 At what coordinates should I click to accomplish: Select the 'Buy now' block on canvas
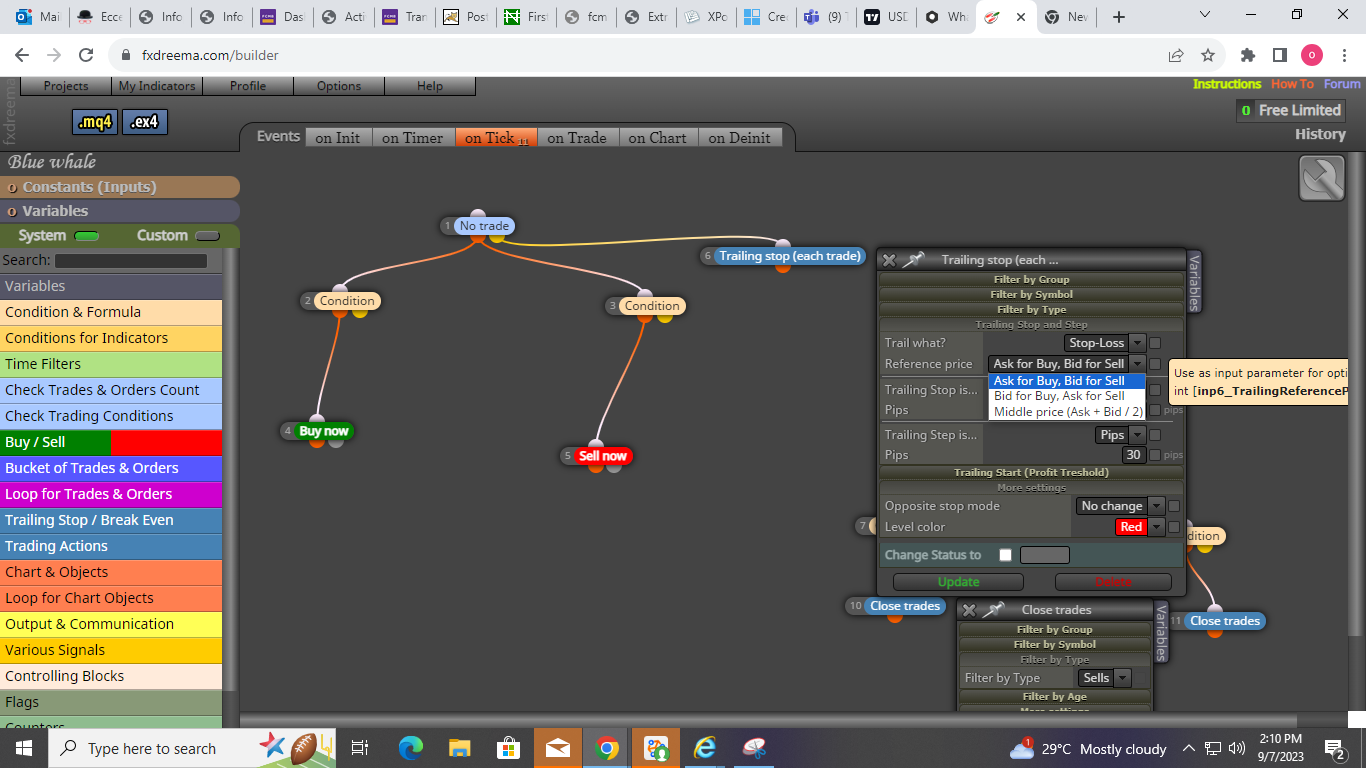tap(324, 431)
